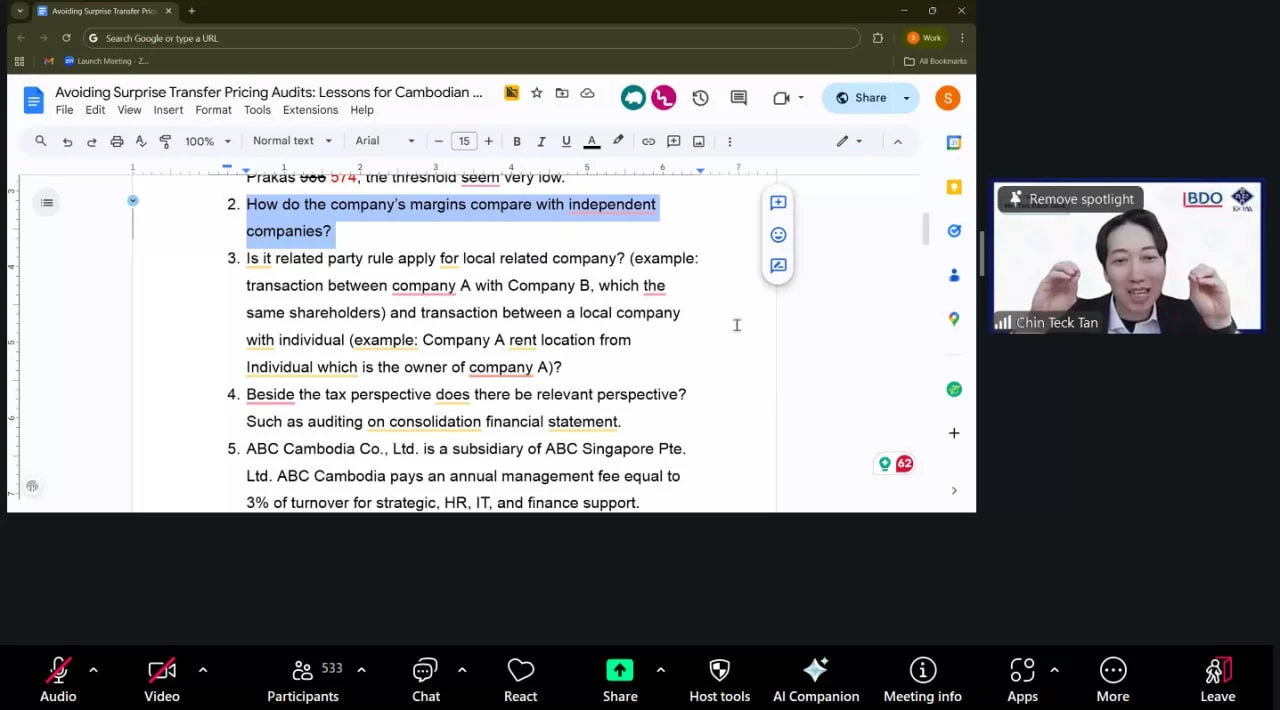Click the font size field showing 15
1280x710 pixels.
coord(463,142)
